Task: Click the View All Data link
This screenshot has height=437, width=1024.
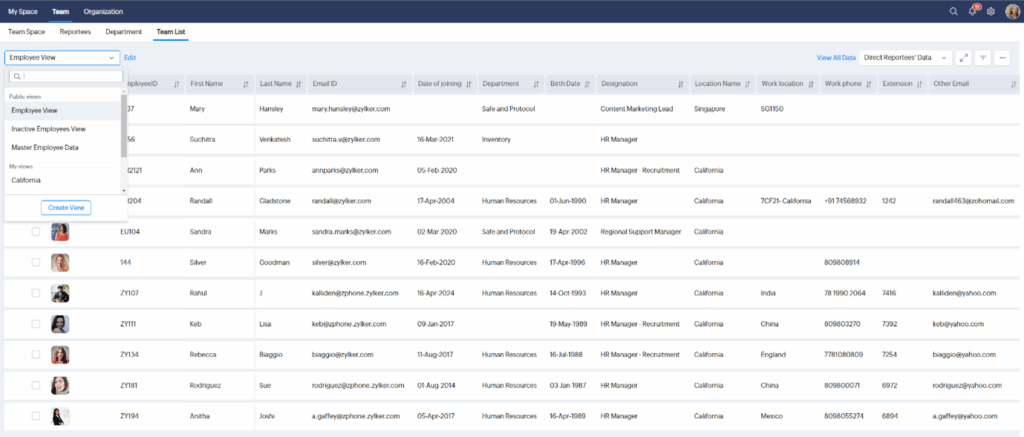Action: (x=836, y=58)
